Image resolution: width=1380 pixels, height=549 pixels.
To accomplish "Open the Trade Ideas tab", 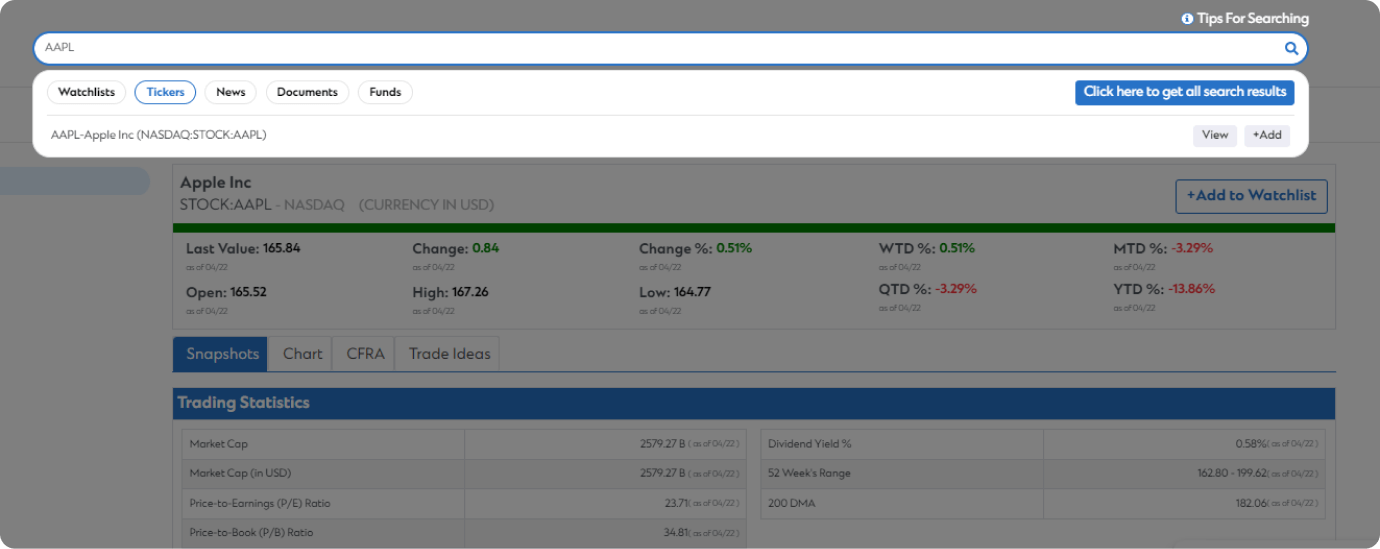I will [x=449, y=354].
